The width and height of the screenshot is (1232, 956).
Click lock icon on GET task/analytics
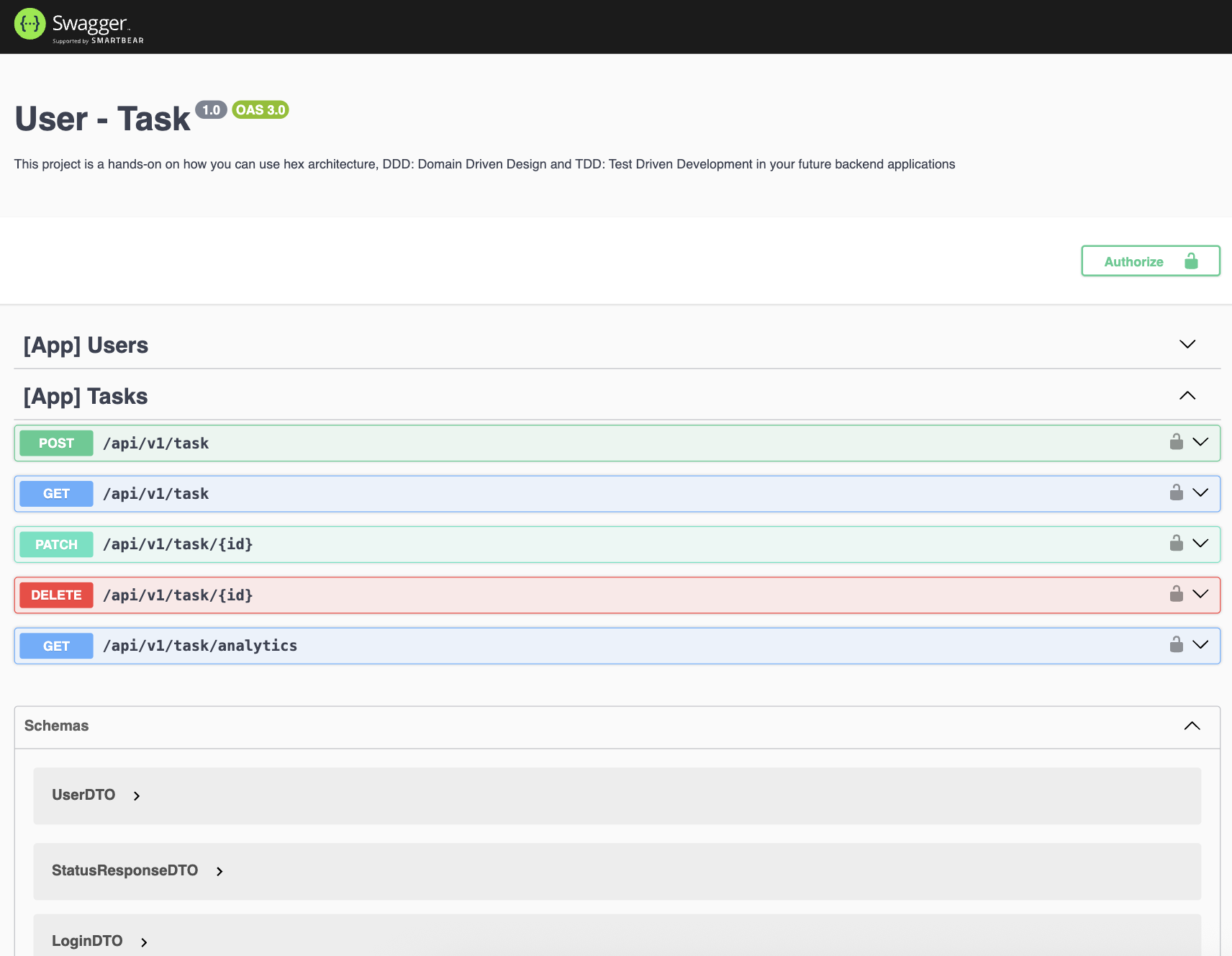(1177, 644)
